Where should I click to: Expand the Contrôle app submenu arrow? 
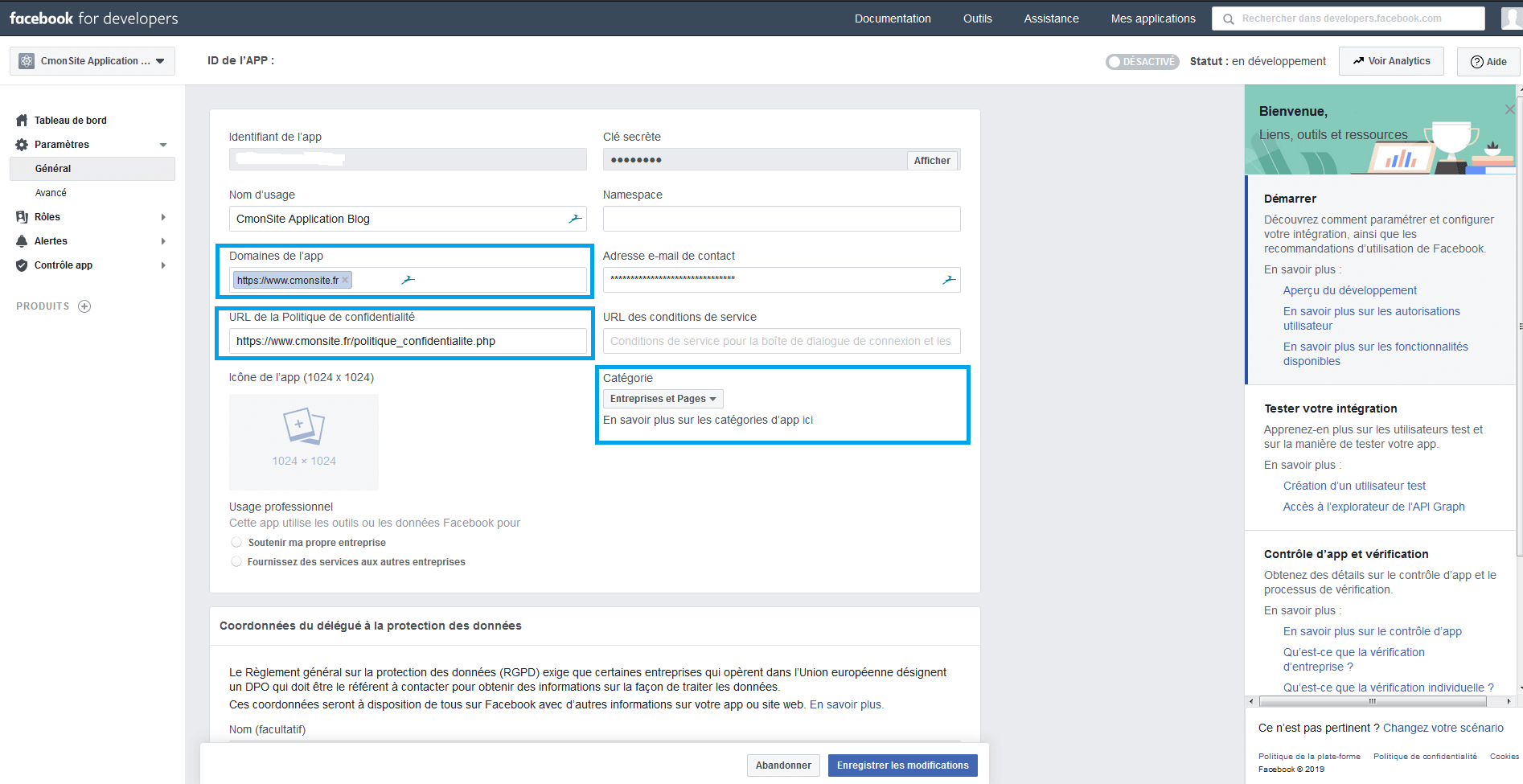tap(163, 265)
